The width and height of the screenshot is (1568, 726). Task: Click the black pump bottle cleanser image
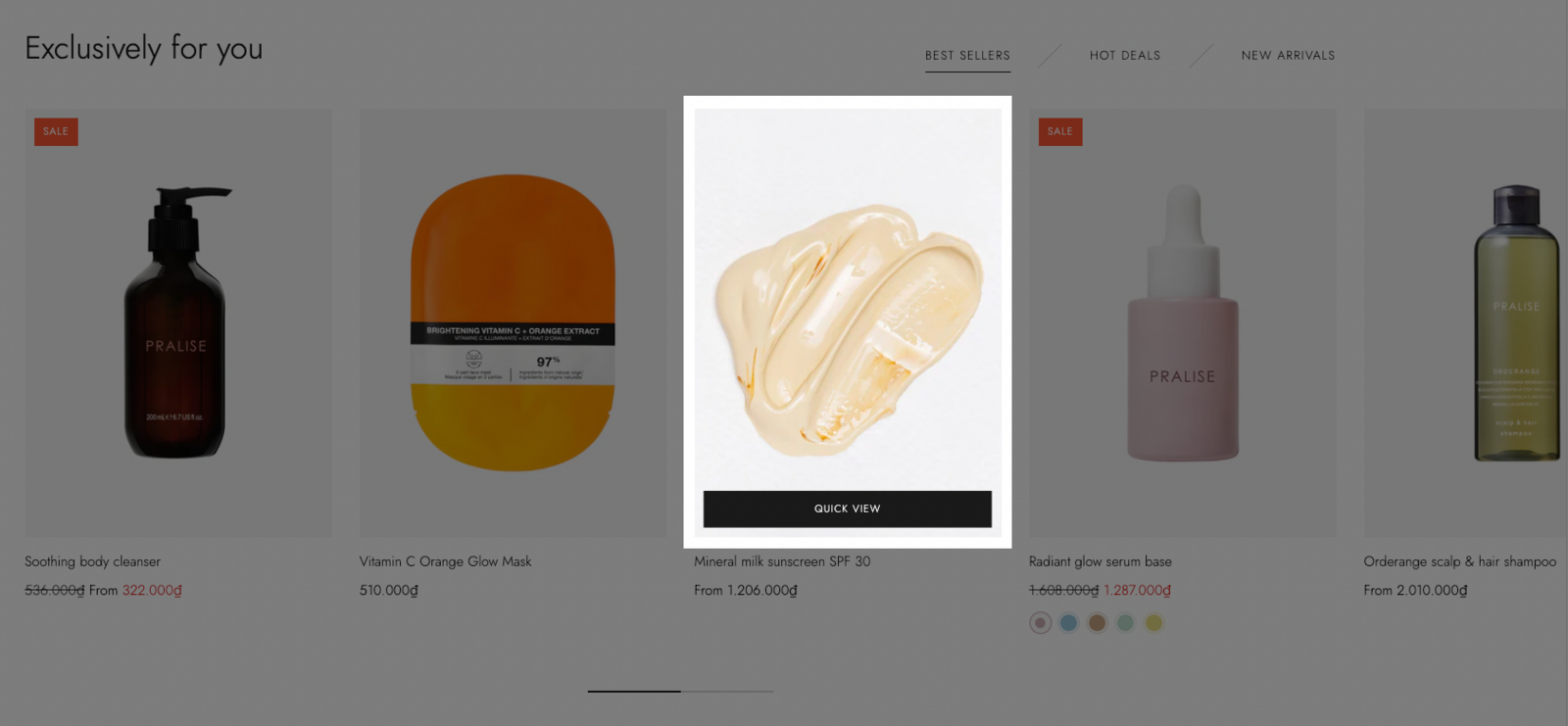[178, 322]
